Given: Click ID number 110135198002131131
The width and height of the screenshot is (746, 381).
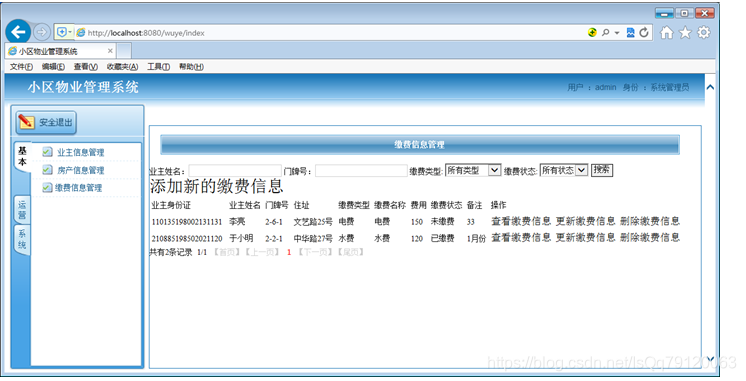Looking at the screenshot, I should click(187, 222).
